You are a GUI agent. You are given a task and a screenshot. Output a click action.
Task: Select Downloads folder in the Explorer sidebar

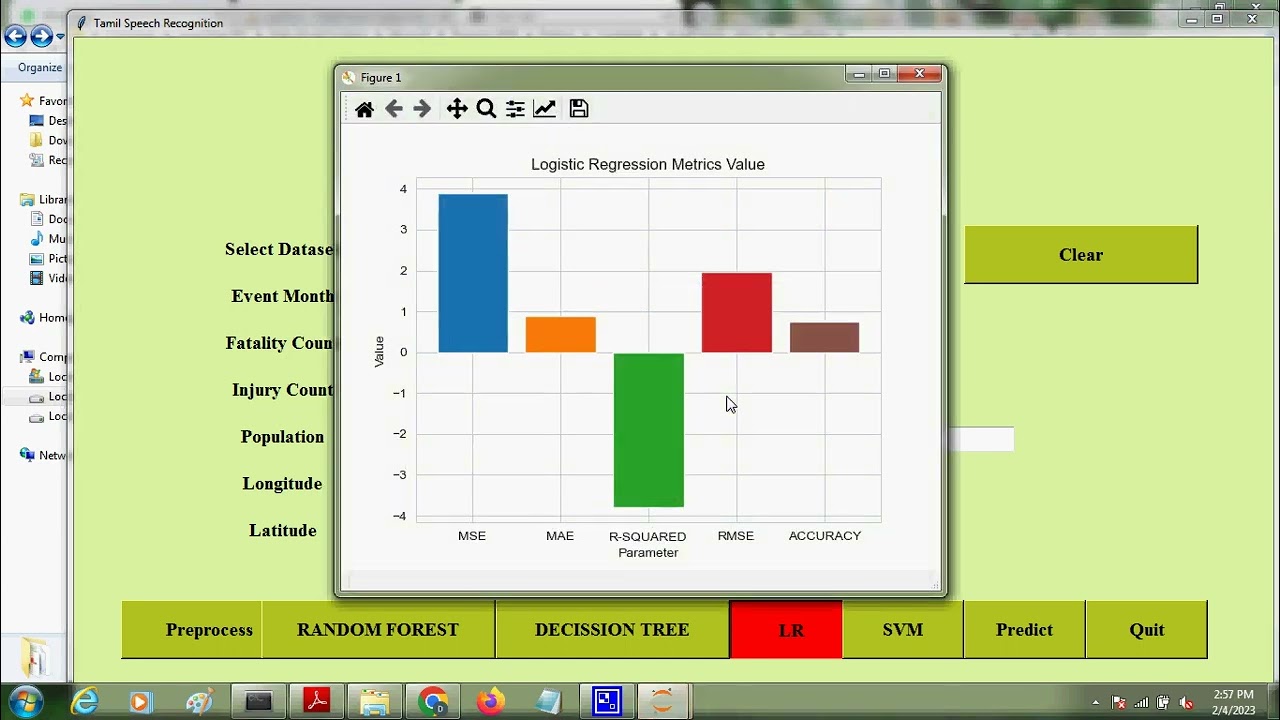pos(48,140)
